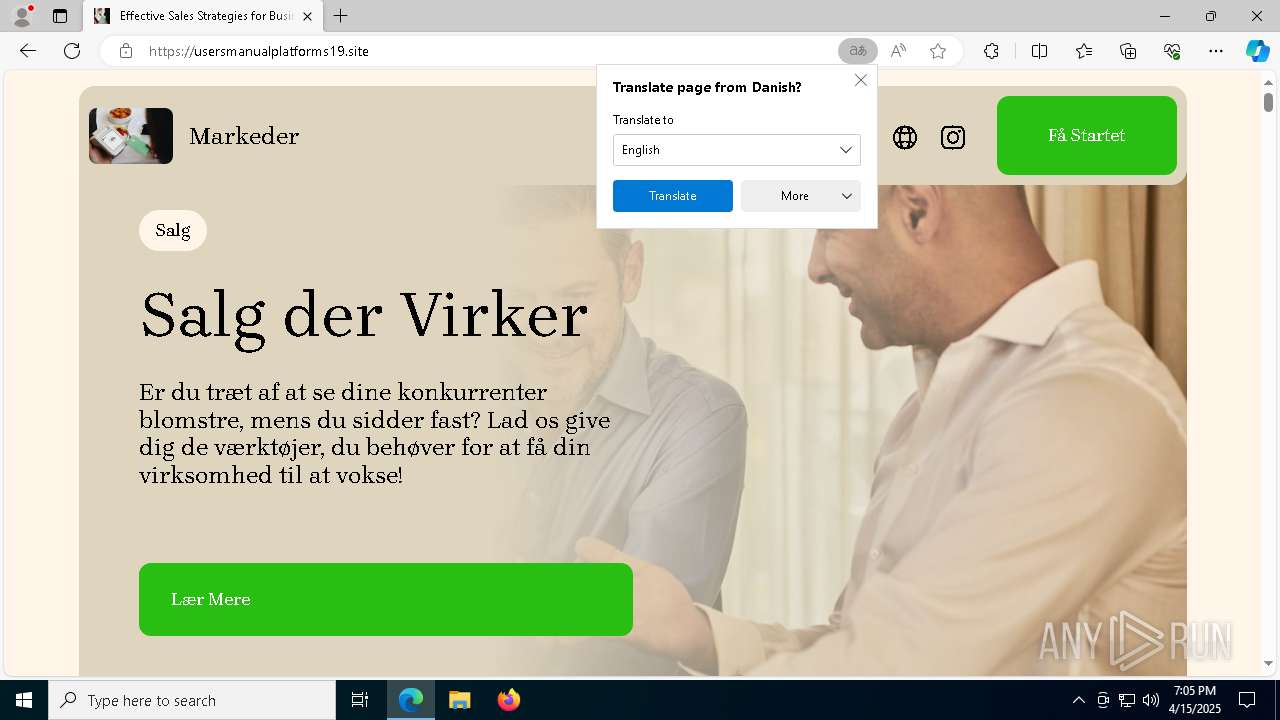Launch Copilot sidebar icon
Viewport: 1280px width, 720px height.
pyautogui.click(x=1257, y=51)
